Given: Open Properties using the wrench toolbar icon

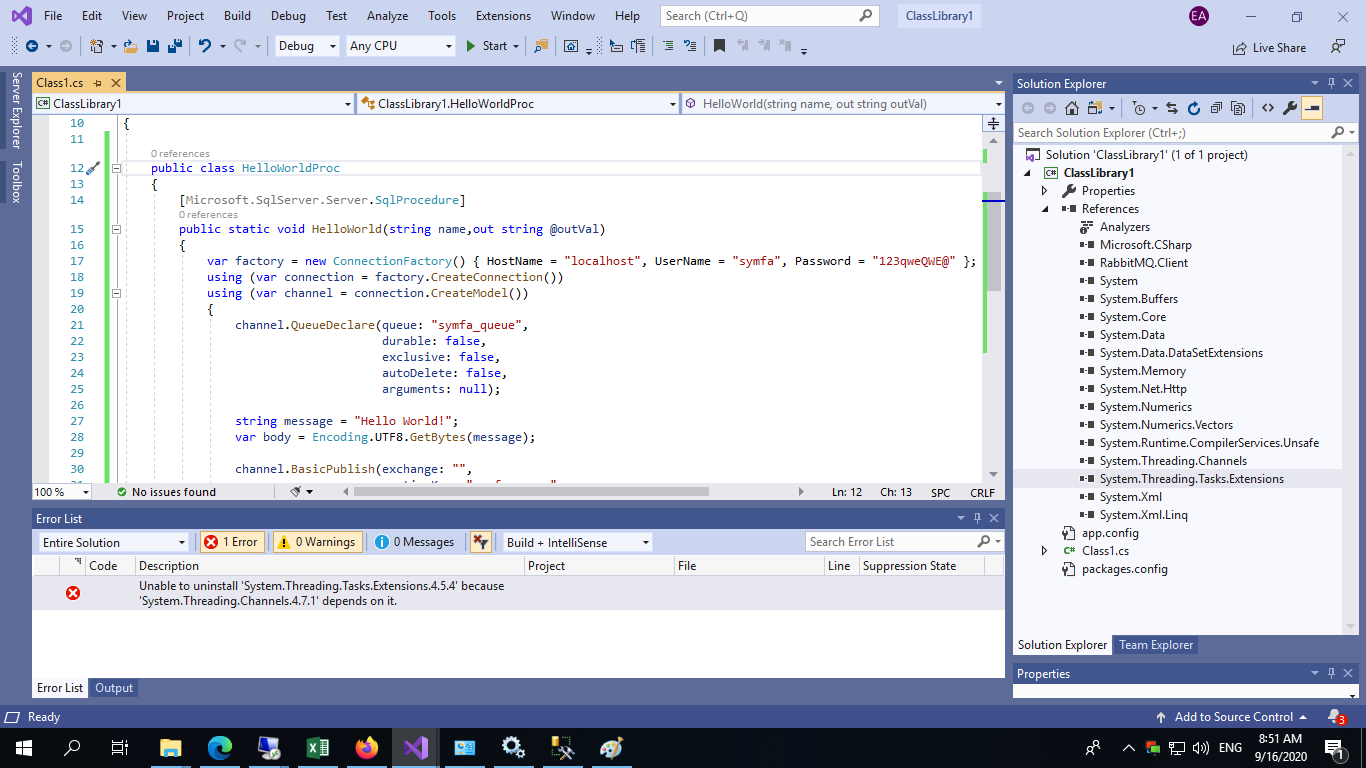Looking at the screenshot, I should [x=1289, y=108].
